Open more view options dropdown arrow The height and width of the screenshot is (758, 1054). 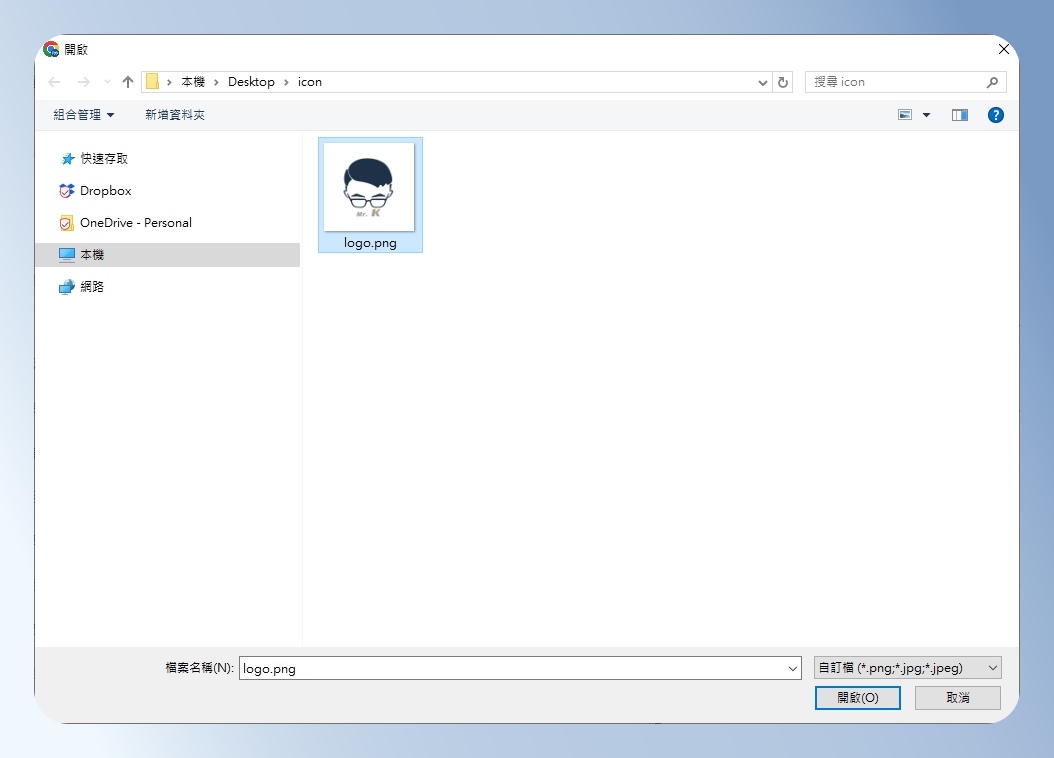point(926,115)
